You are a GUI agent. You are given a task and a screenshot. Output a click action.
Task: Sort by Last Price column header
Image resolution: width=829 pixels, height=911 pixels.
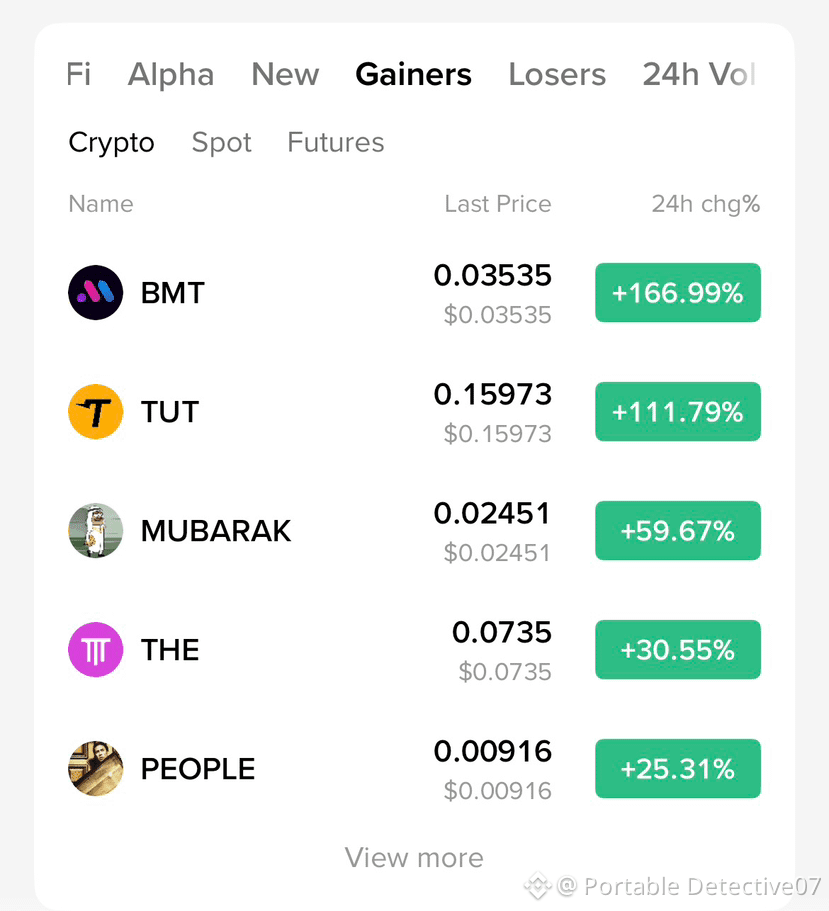(x=498, y=204)
